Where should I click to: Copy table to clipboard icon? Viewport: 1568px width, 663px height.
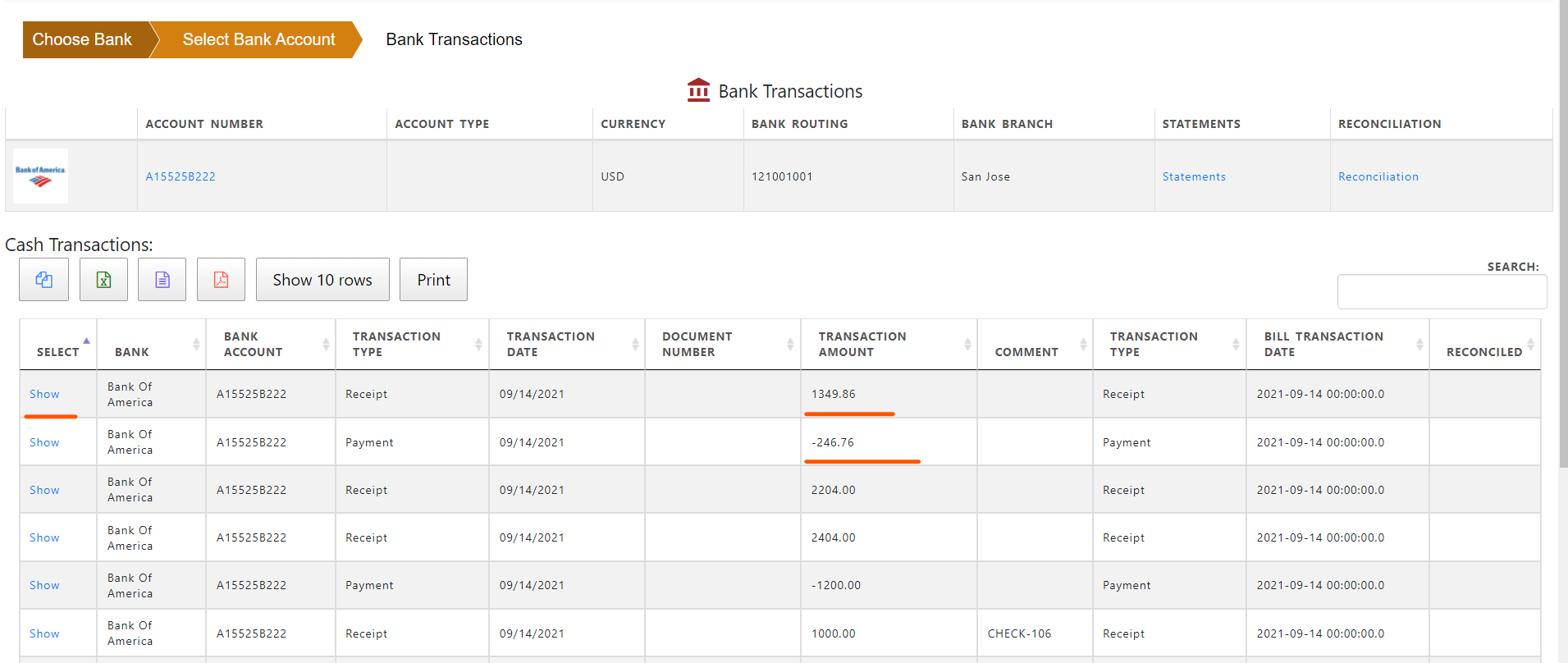pos(44,280)
